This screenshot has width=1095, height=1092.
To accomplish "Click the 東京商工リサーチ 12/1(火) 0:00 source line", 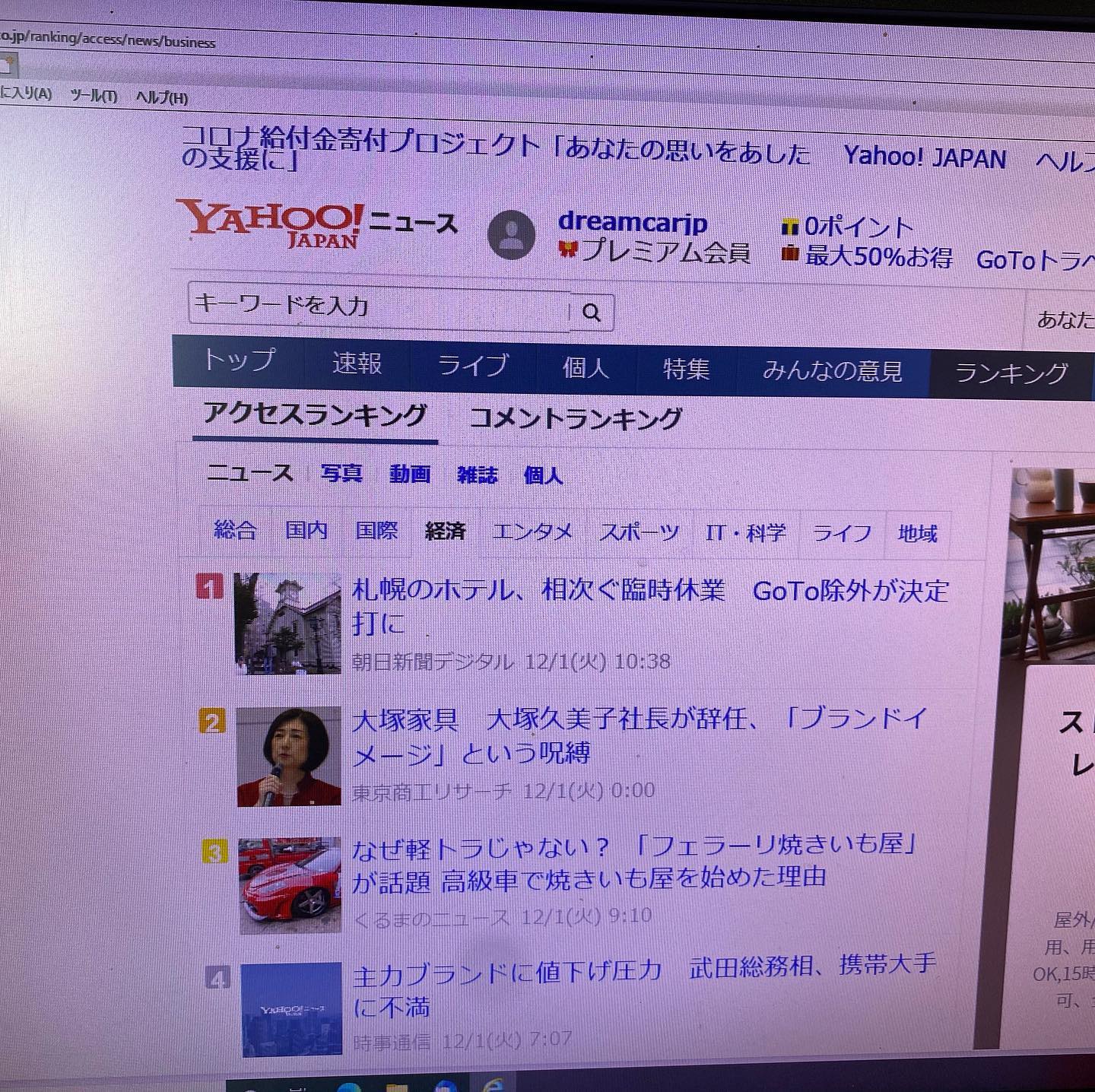I will click(503, 791).
